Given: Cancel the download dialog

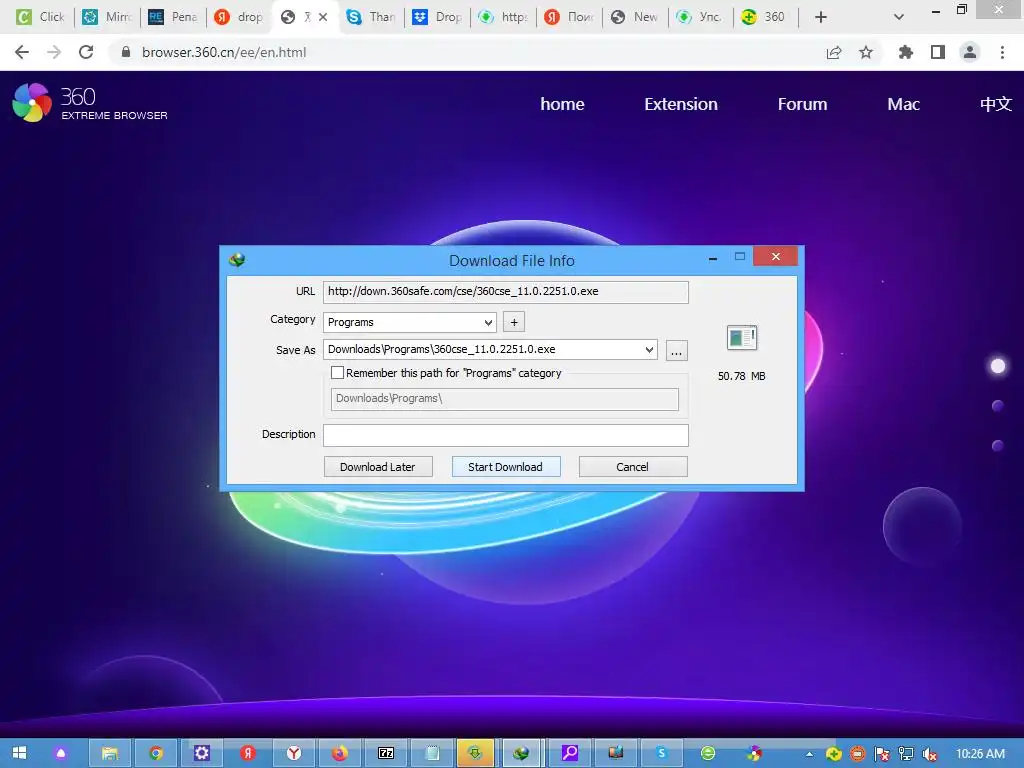Looking at the screenshot, I should pyautogui.click(x=632, y=467).
